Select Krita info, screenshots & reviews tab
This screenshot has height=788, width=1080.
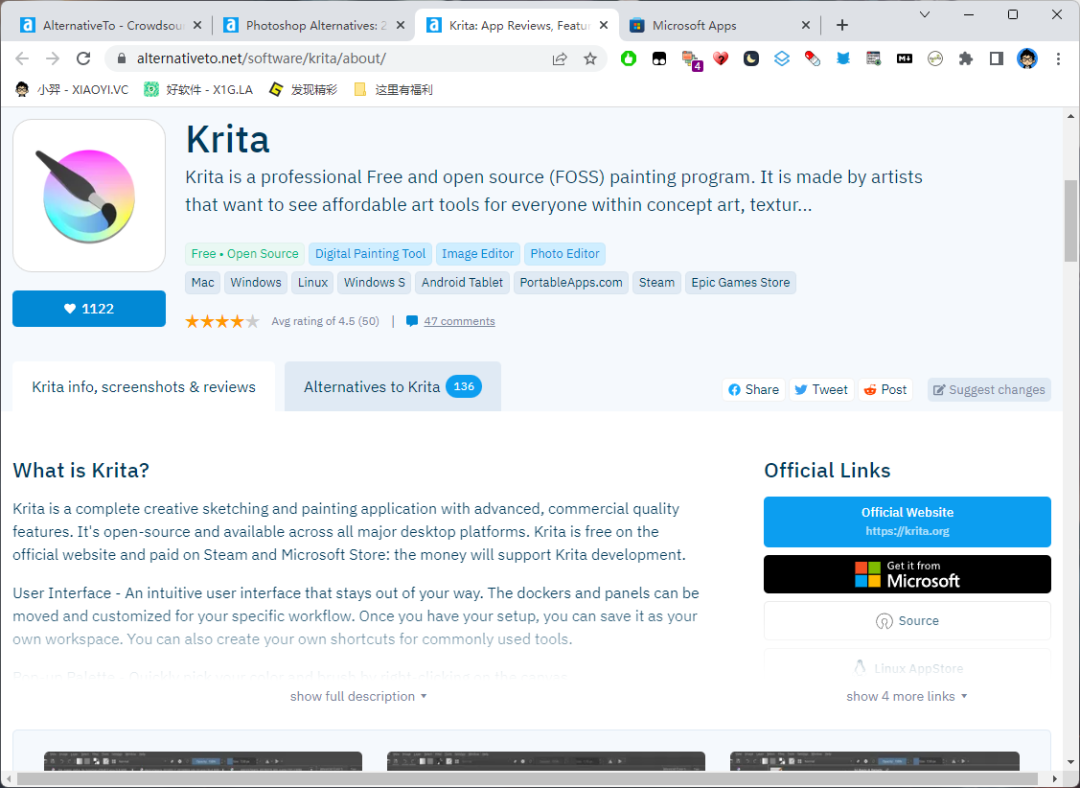point(143,386)
